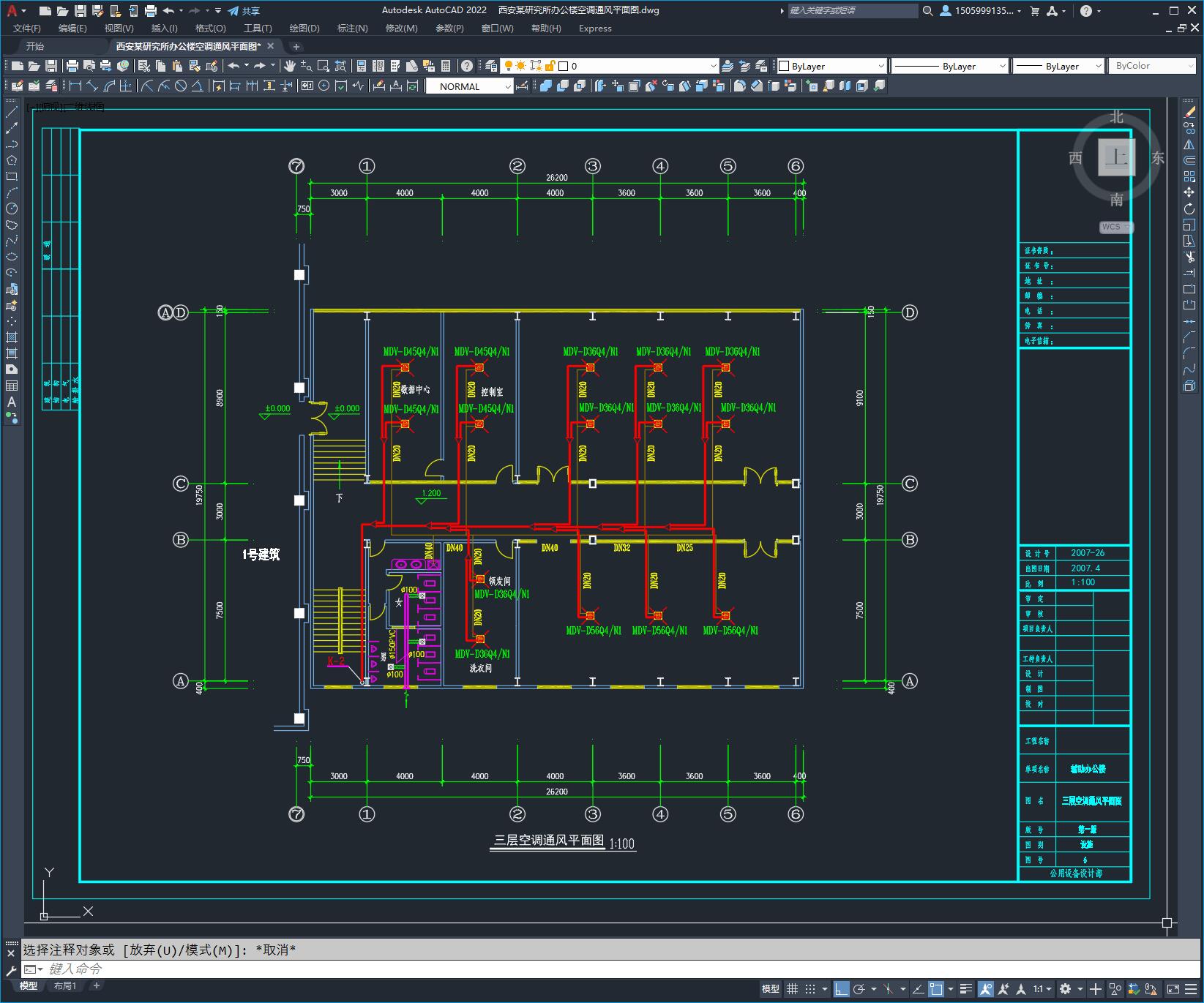Toggle snap mode dots in status bar
The image size is (1204, 1003).
pyautogui.click(x=810, y=989)
